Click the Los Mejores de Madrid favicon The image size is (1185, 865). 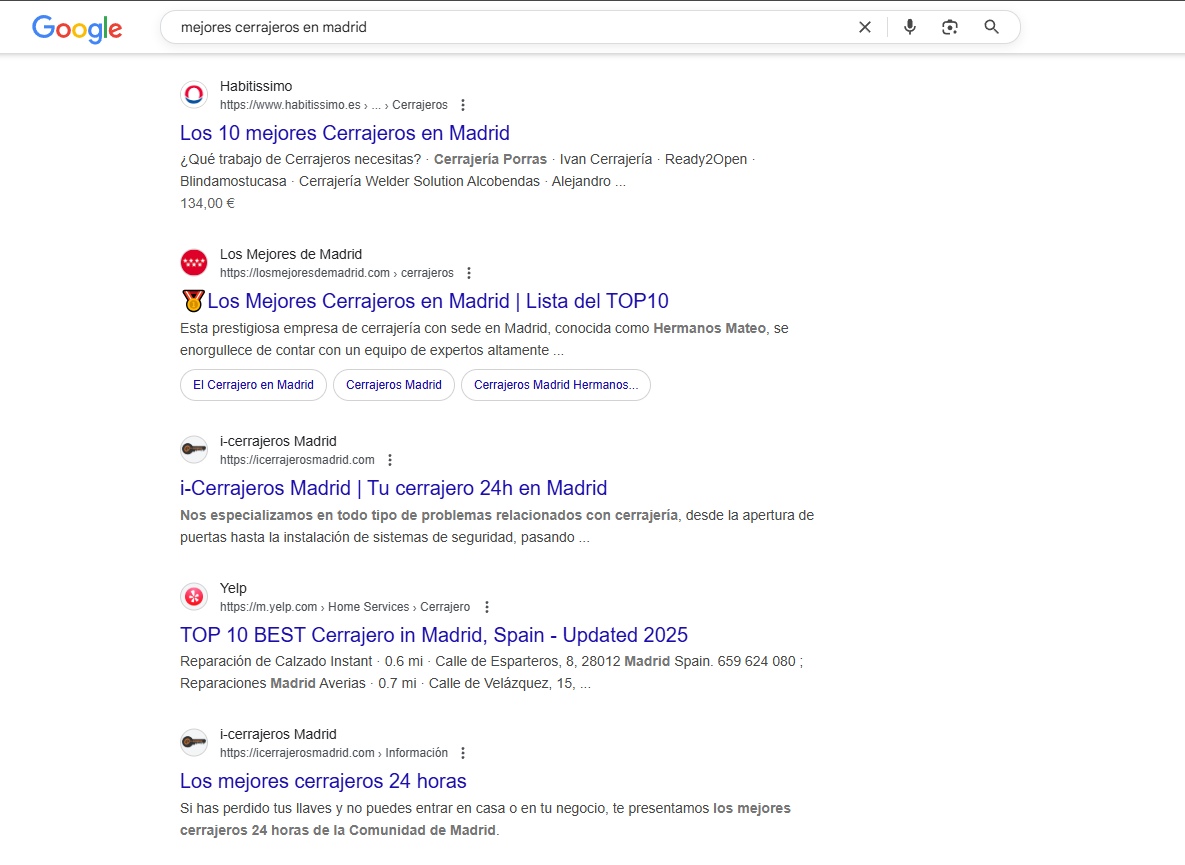pos(194,263)
